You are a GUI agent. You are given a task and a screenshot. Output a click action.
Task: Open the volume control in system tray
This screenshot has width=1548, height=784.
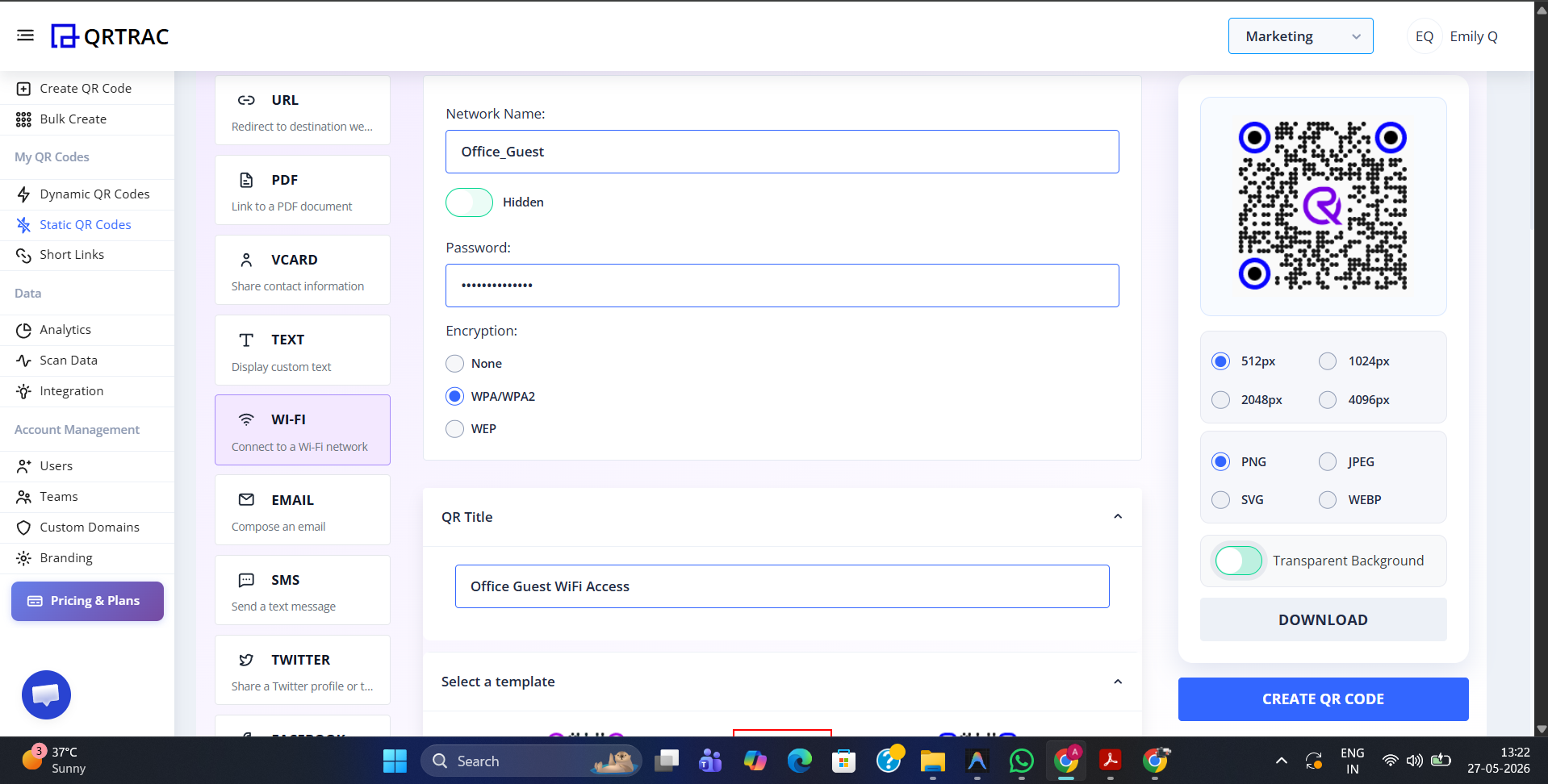pos(1414,761)
